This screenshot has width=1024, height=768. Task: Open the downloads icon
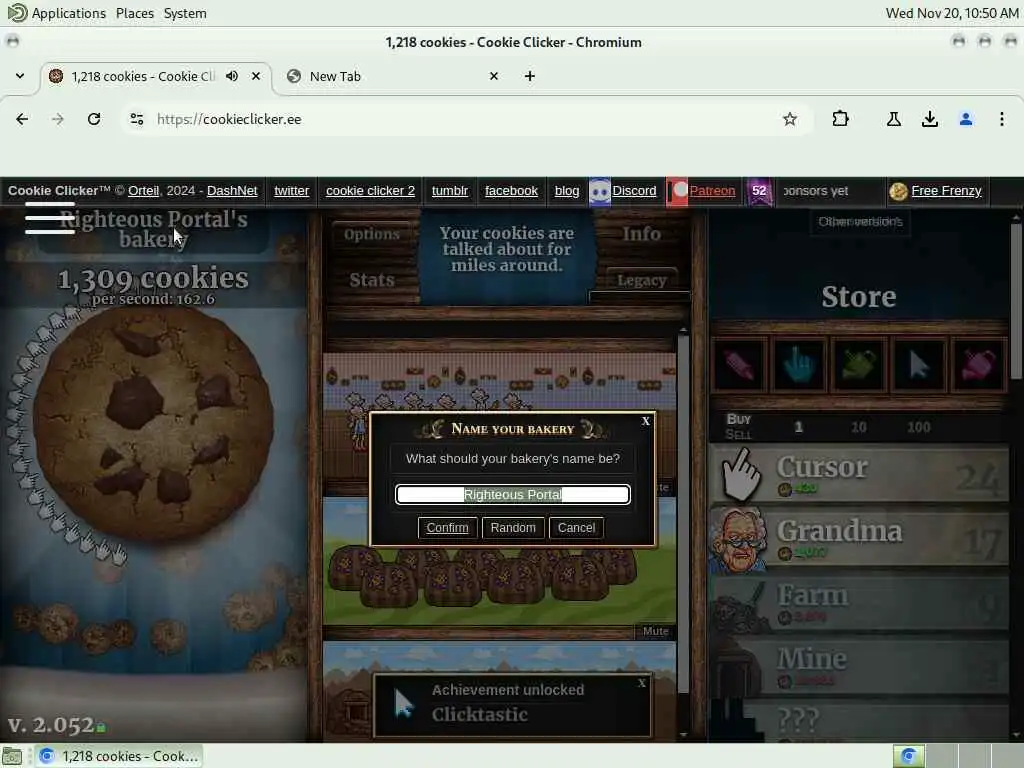(x=930, y=119)
